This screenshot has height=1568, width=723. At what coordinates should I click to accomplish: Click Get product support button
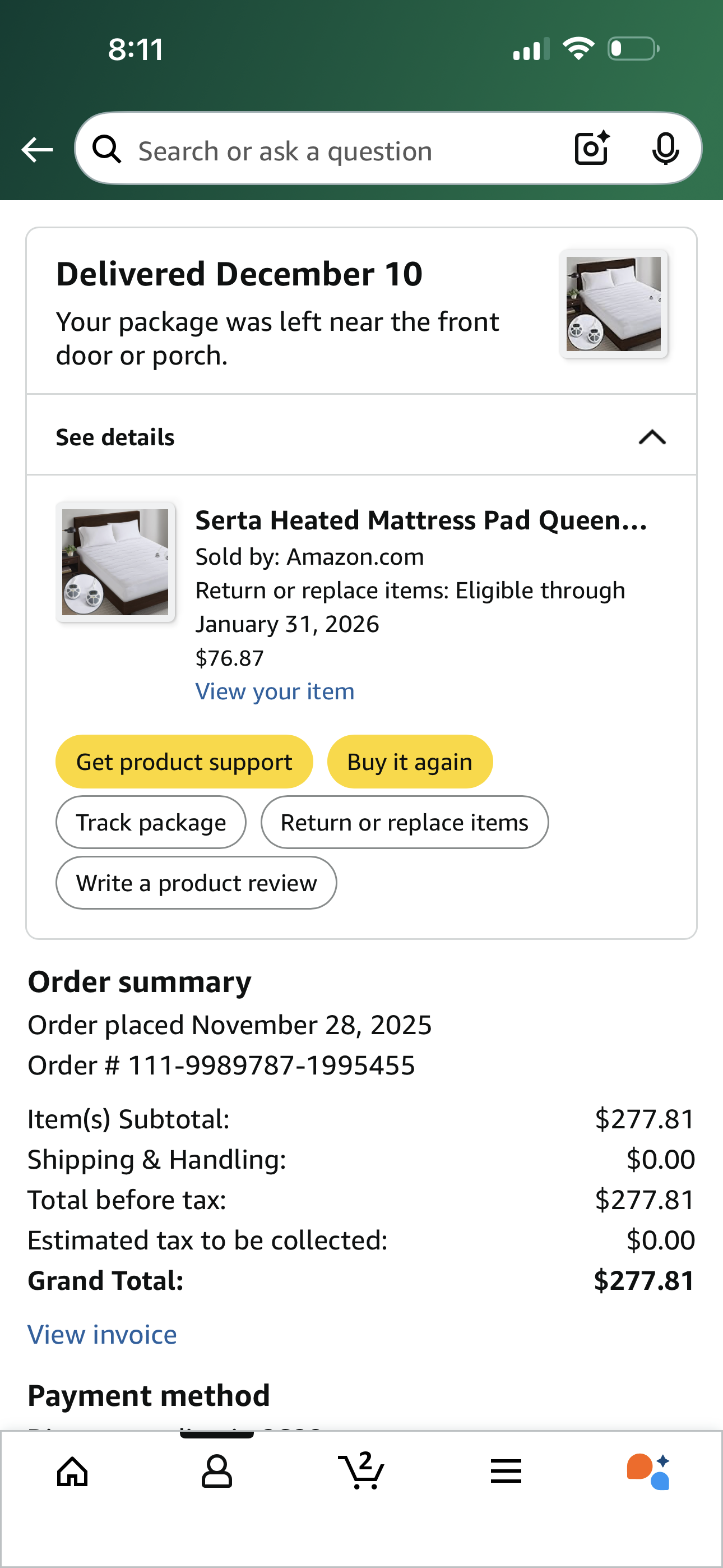click(184, 762)
